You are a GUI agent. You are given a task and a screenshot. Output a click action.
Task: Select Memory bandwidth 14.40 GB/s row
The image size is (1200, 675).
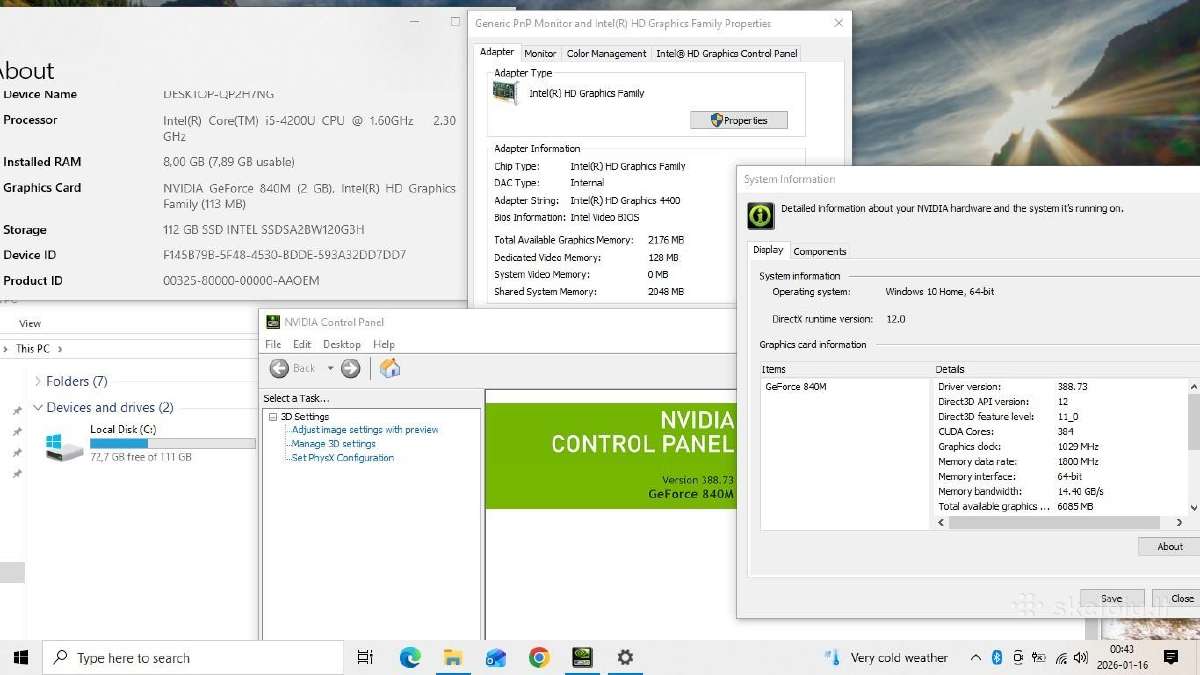(x=1060, y=491)
